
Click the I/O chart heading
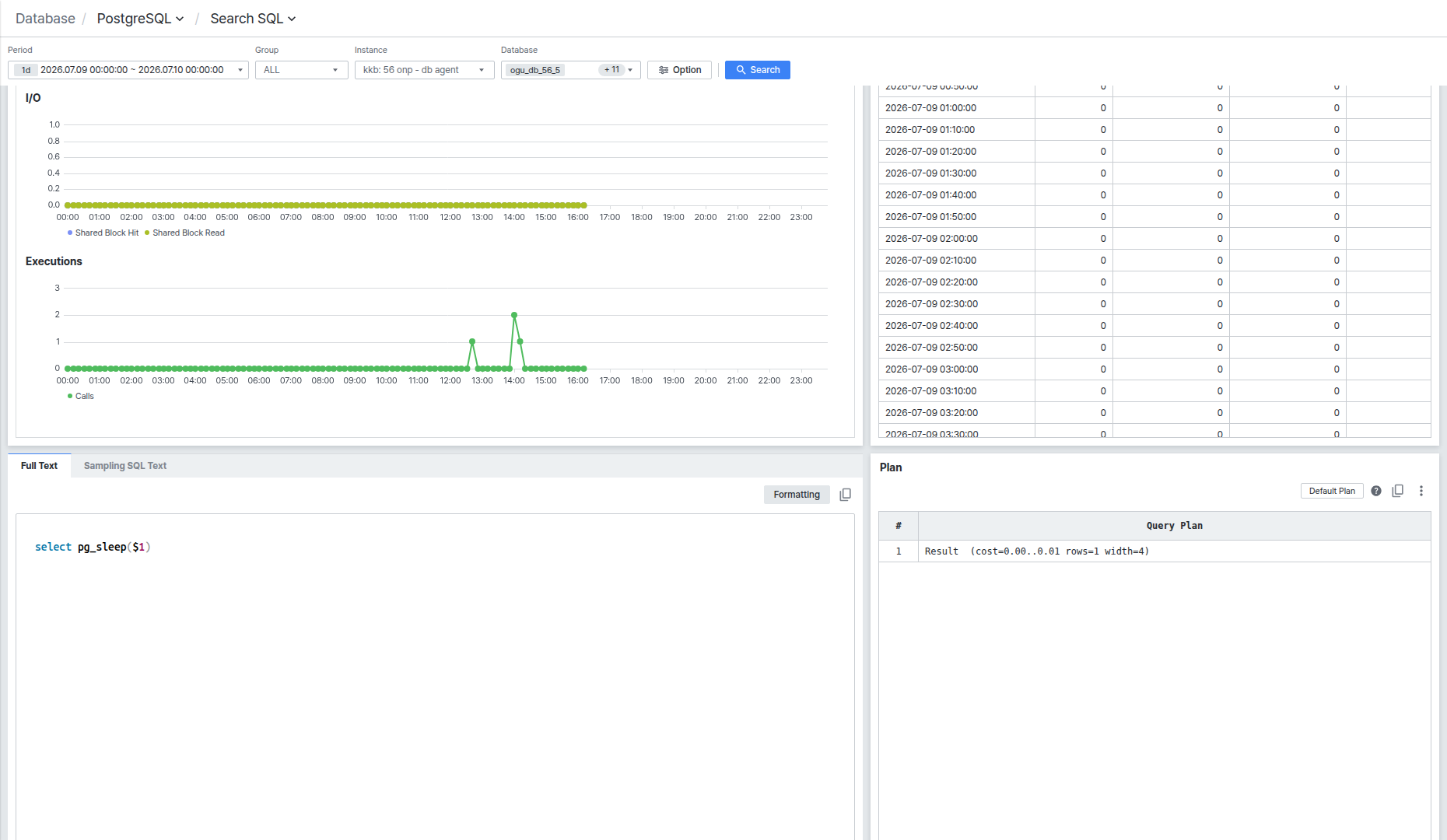click(x=33, y=98)
